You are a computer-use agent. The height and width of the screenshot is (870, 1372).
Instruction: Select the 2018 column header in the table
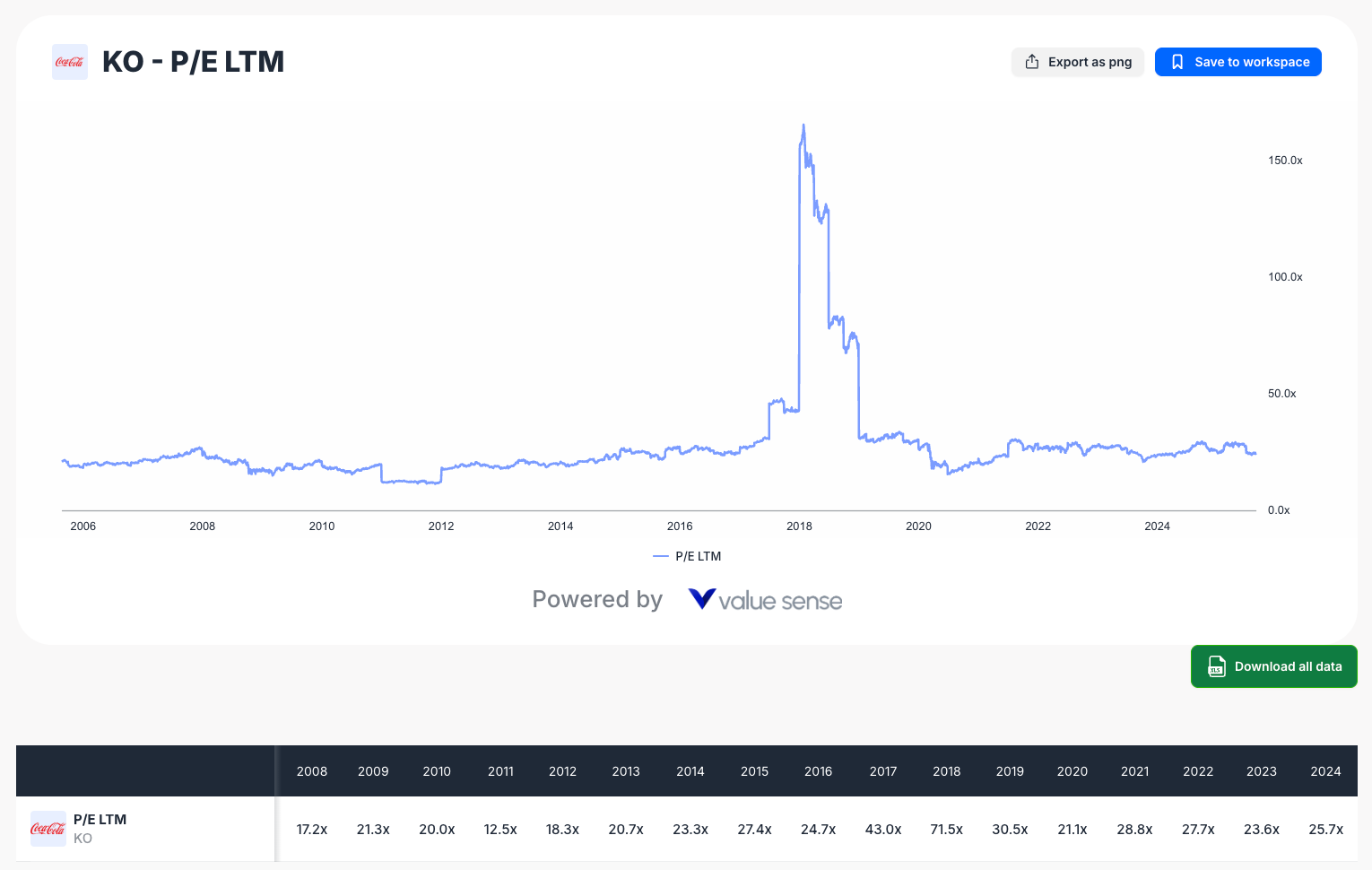[x=946, y=771]
